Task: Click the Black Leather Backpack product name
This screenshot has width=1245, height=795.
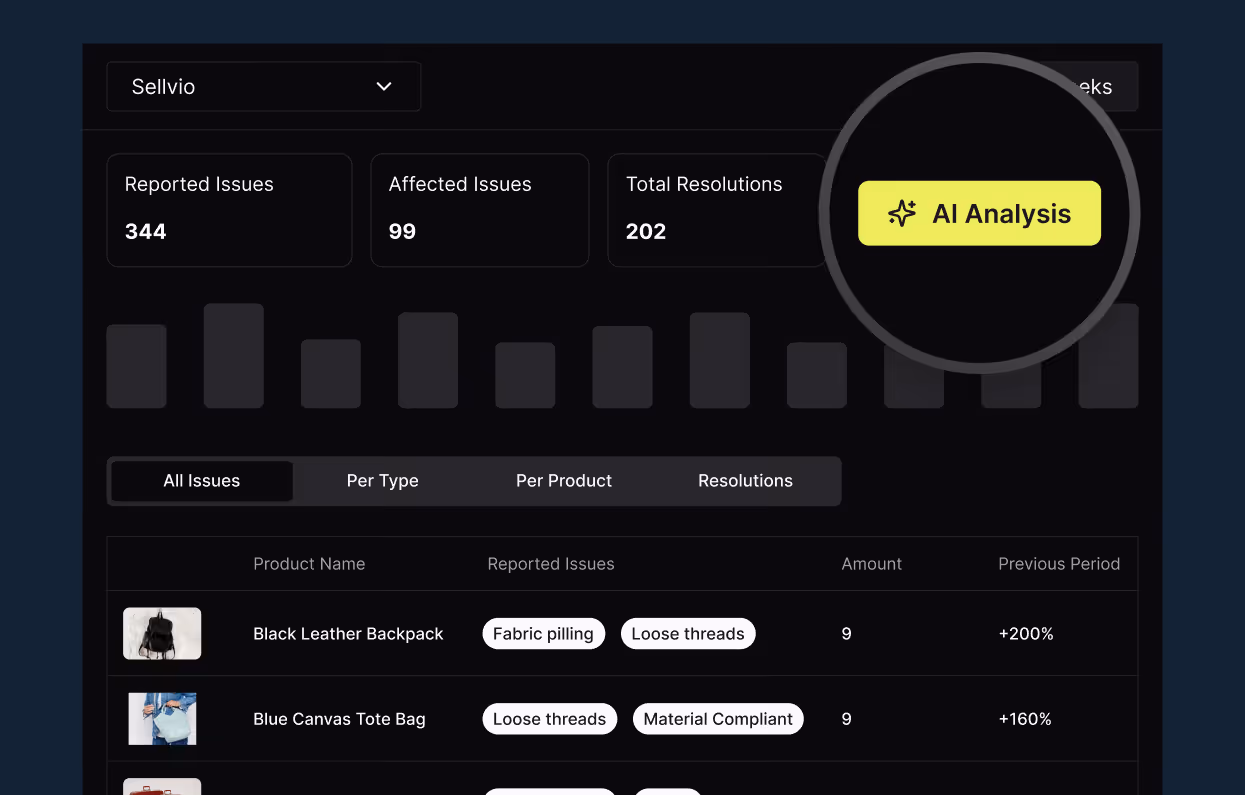Action: [x=348, y=634]
